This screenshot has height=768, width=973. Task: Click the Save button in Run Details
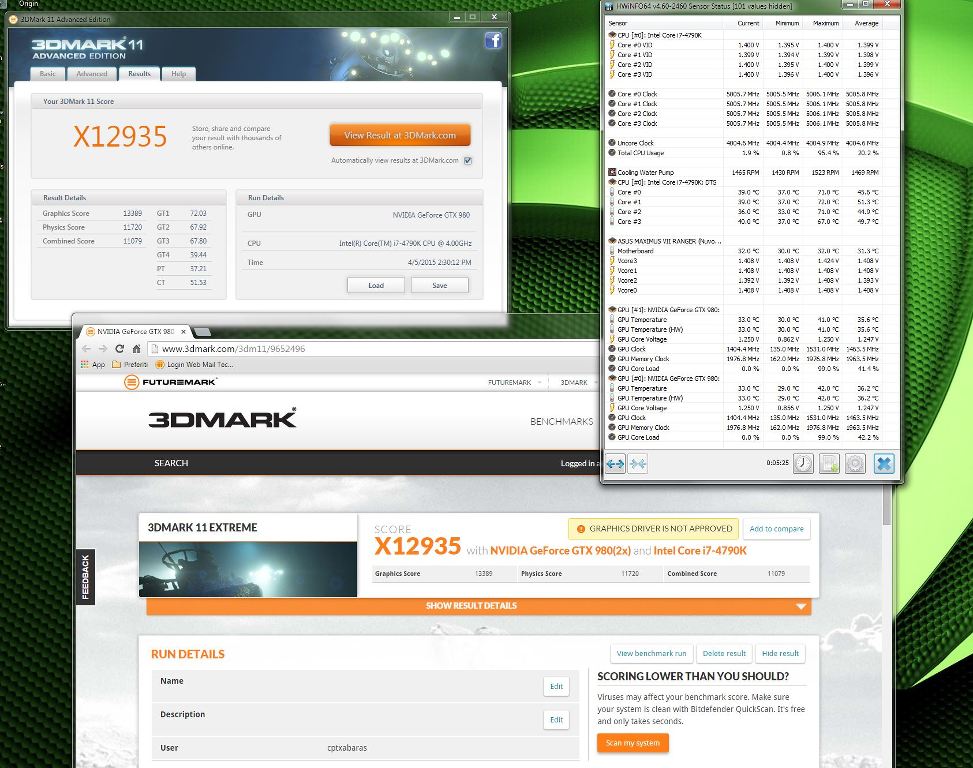439,285
